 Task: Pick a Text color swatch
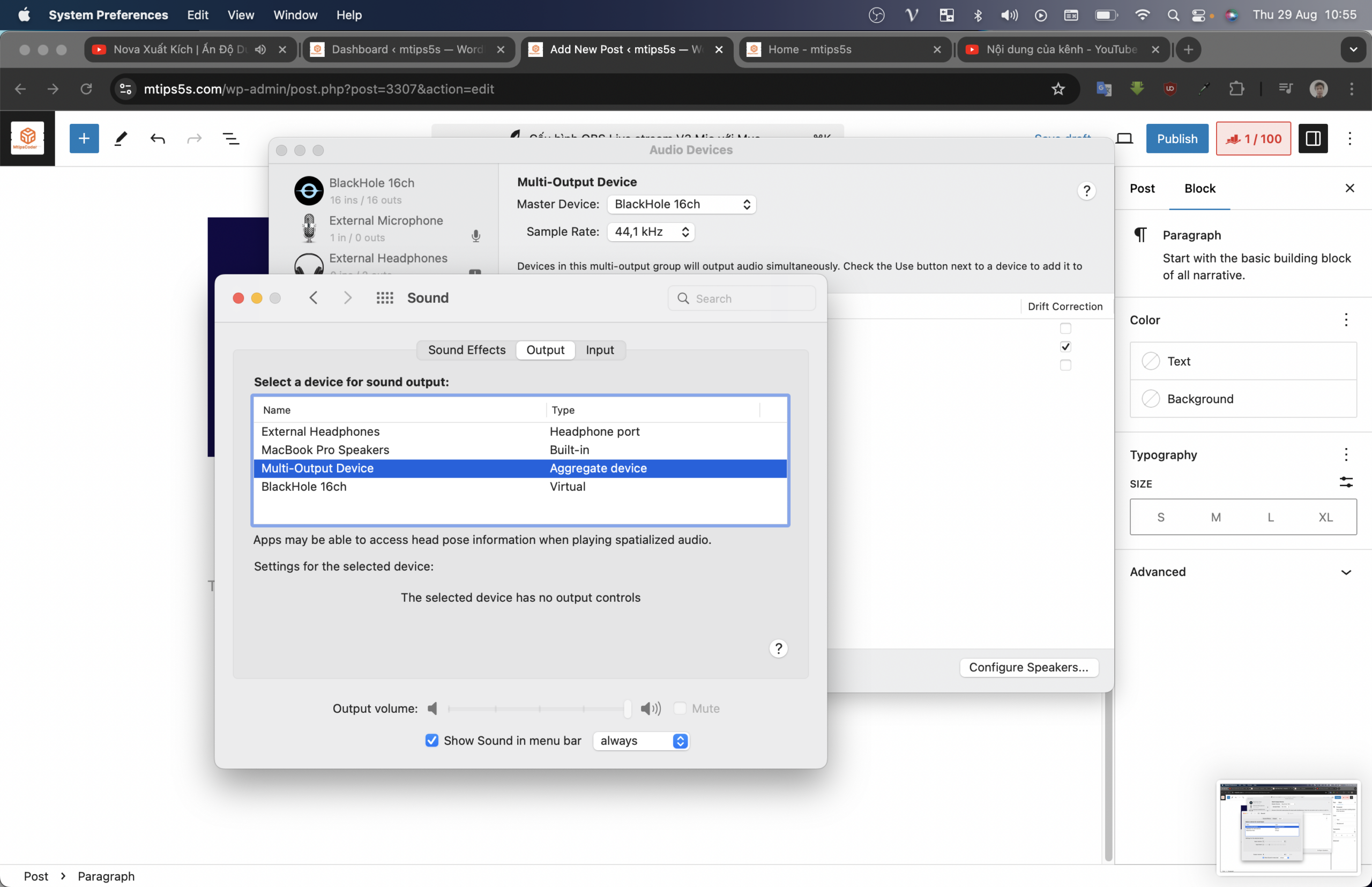tap(1150, 361)
